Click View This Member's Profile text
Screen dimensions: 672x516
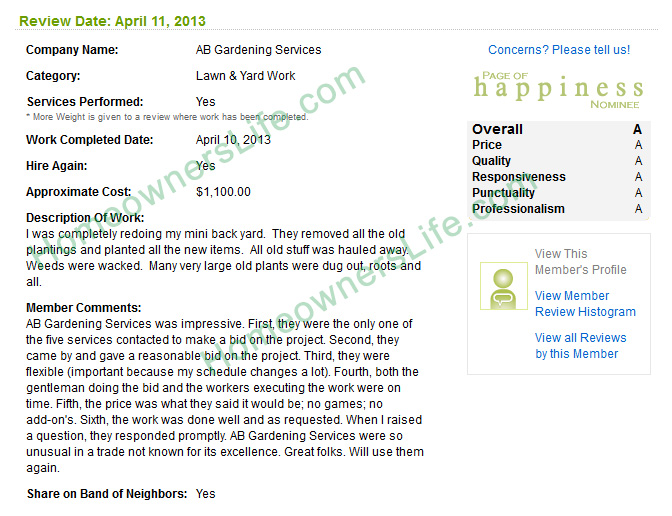tap(580, 261)
